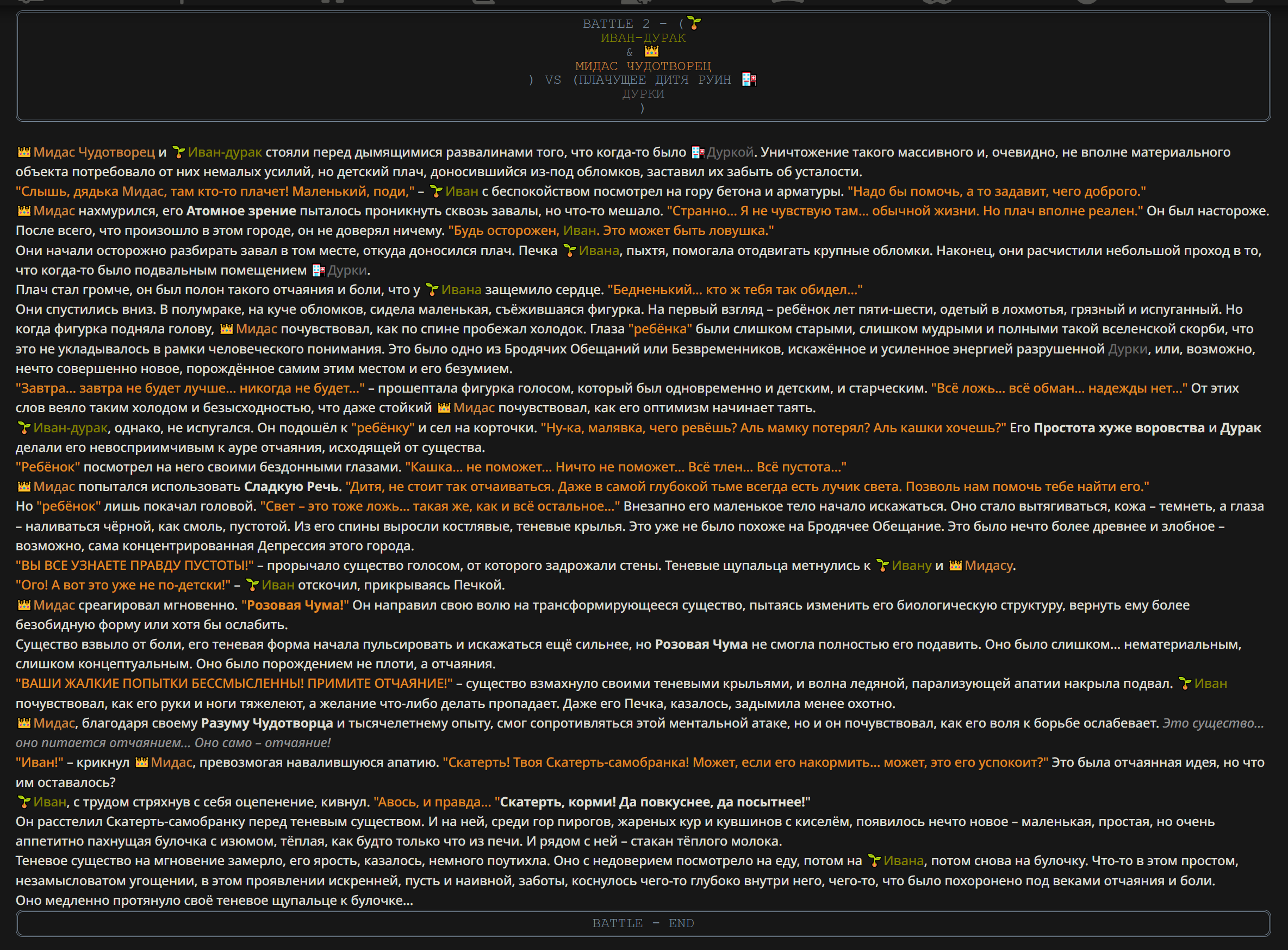This screenshot has width=1288, height=950.
Task: Click quote "Будь осторожен, Иван. Это может быть ловушка."
Action: (x=611, y=230)
